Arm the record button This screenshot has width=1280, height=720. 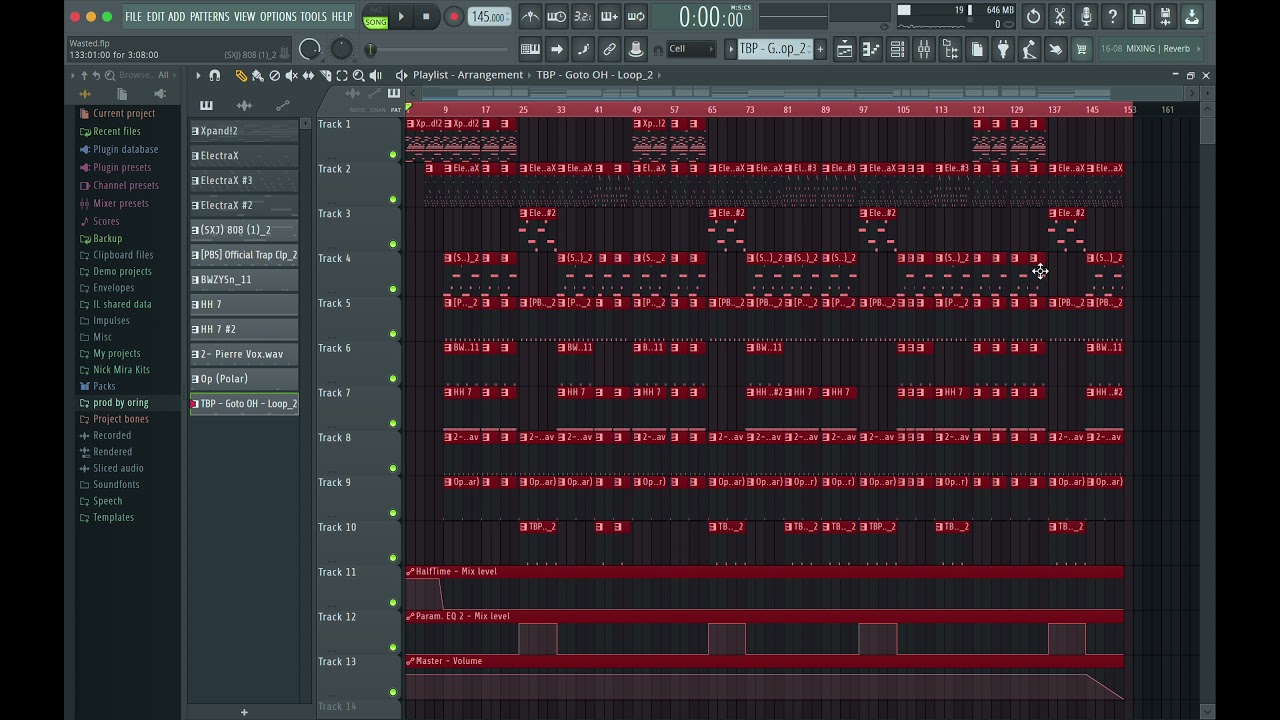[x=453, y=16]
